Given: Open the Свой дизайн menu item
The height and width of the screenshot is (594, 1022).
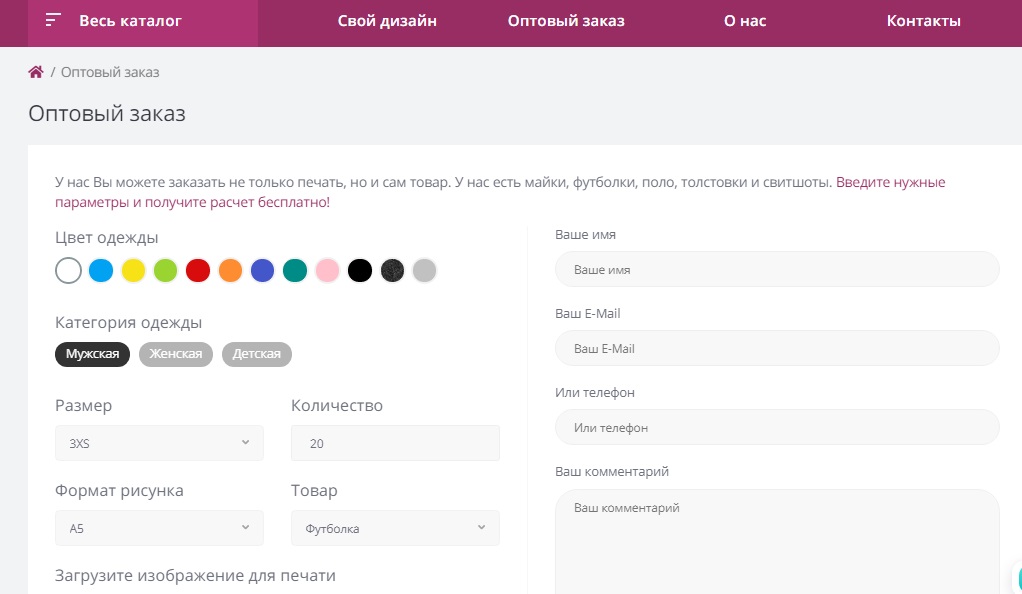Looking at the screenshot, I should point(387,21).
